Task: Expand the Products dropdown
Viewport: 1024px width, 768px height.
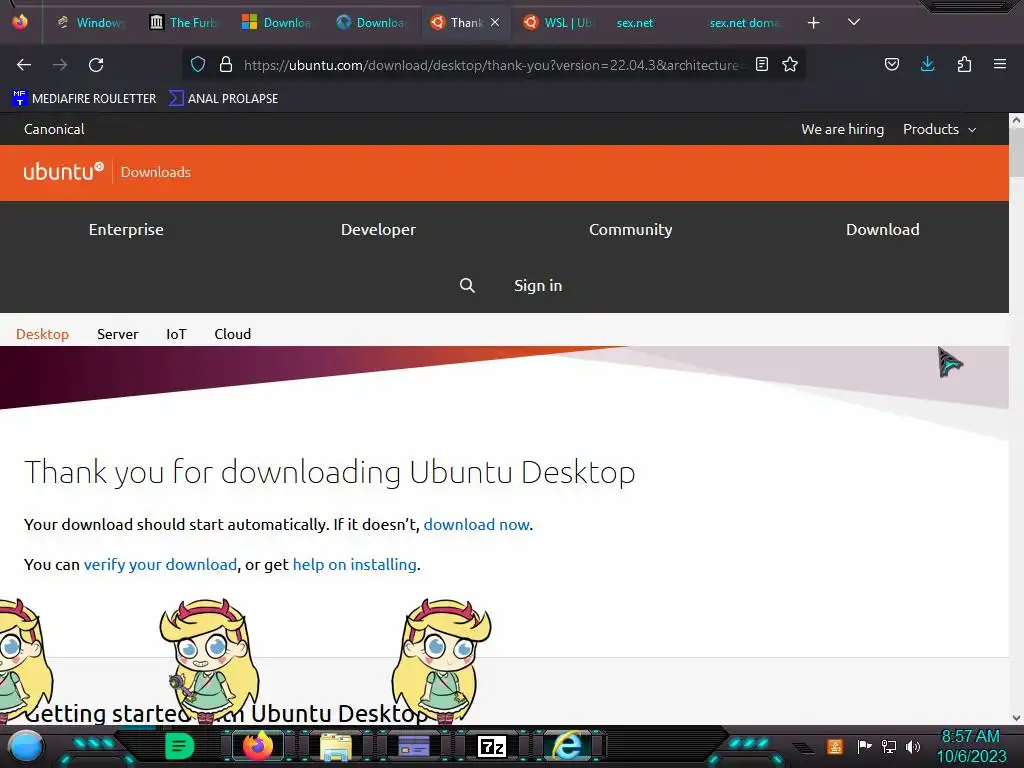Action: tap(939, 129)
